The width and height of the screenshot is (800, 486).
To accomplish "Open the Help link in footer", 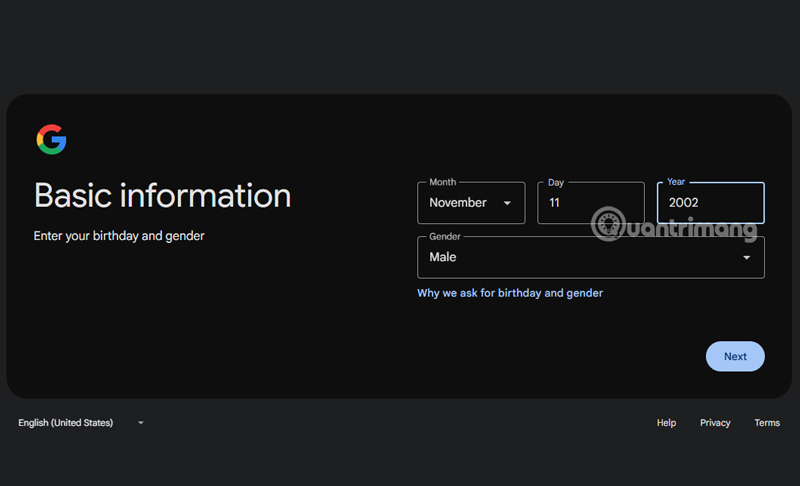I will tap(666, 423).
